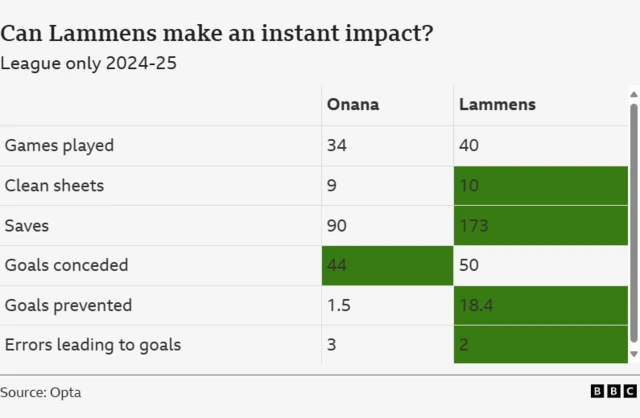Select the Onana column header
Image resolution: width=640 pixels, height=418 pixels.
pyautogui.click(x=352, y=104)
